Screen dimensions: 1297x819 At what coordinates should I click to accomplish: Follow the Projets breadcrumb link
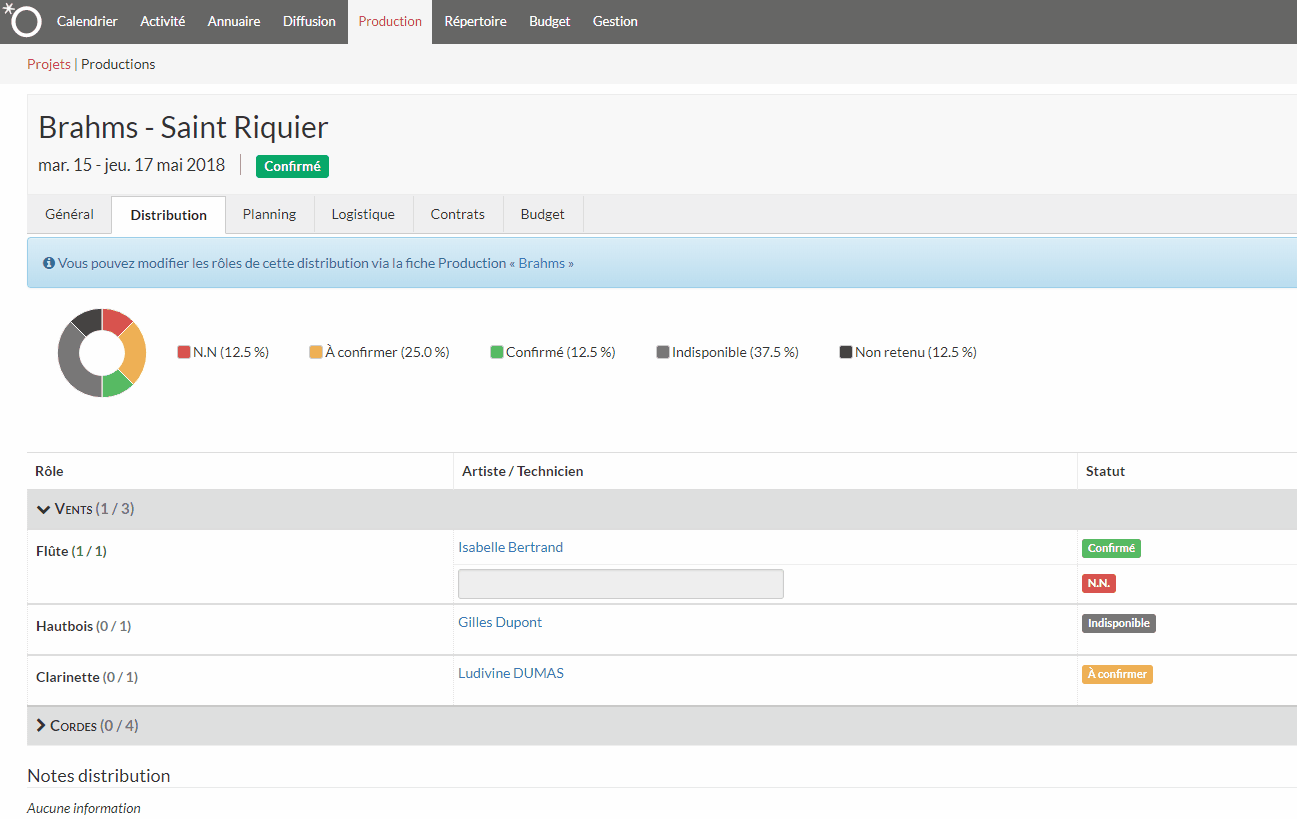49,64
